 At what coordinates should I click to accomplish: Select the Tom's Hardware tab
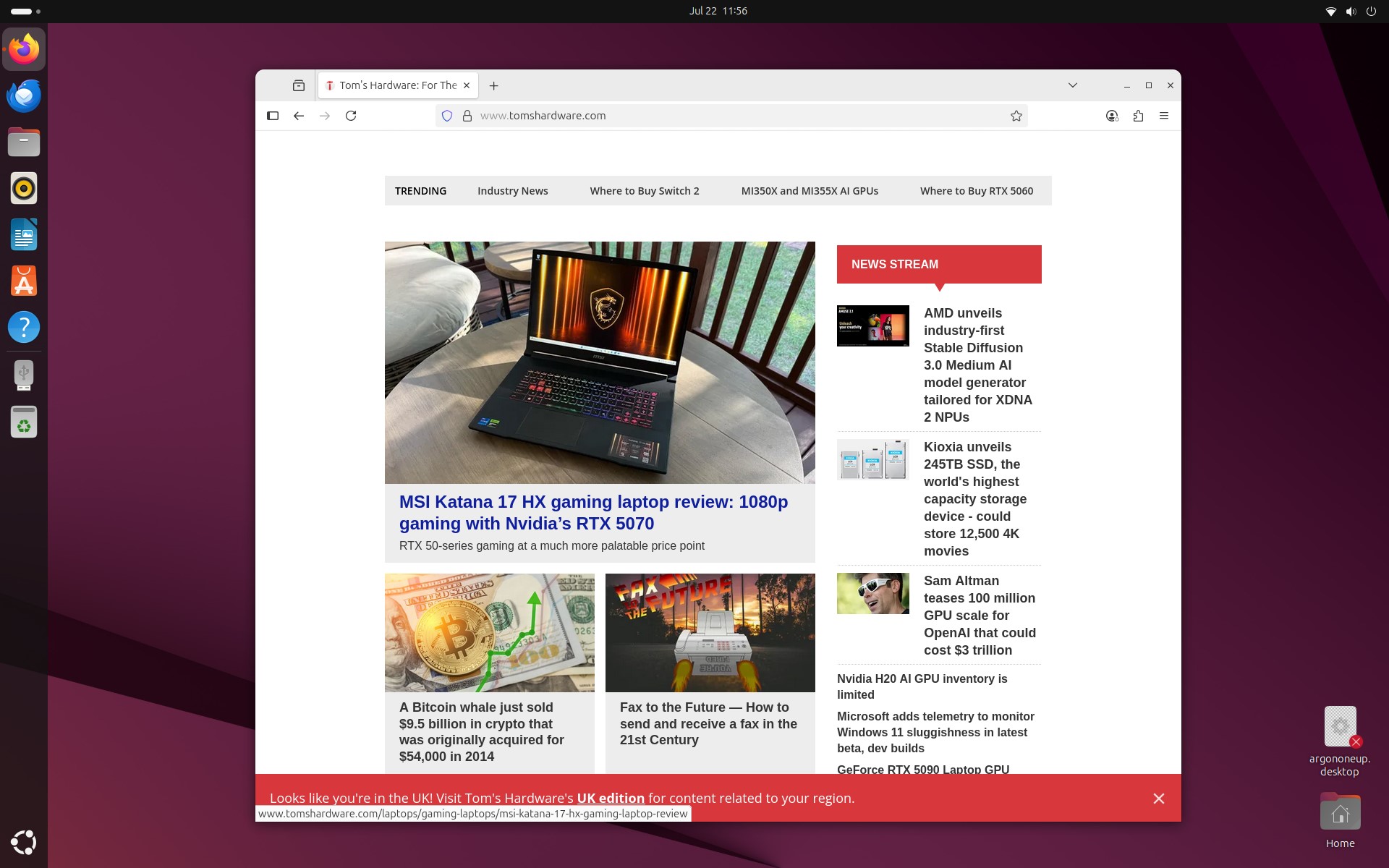pyautogui.click(x=398, y=85)
